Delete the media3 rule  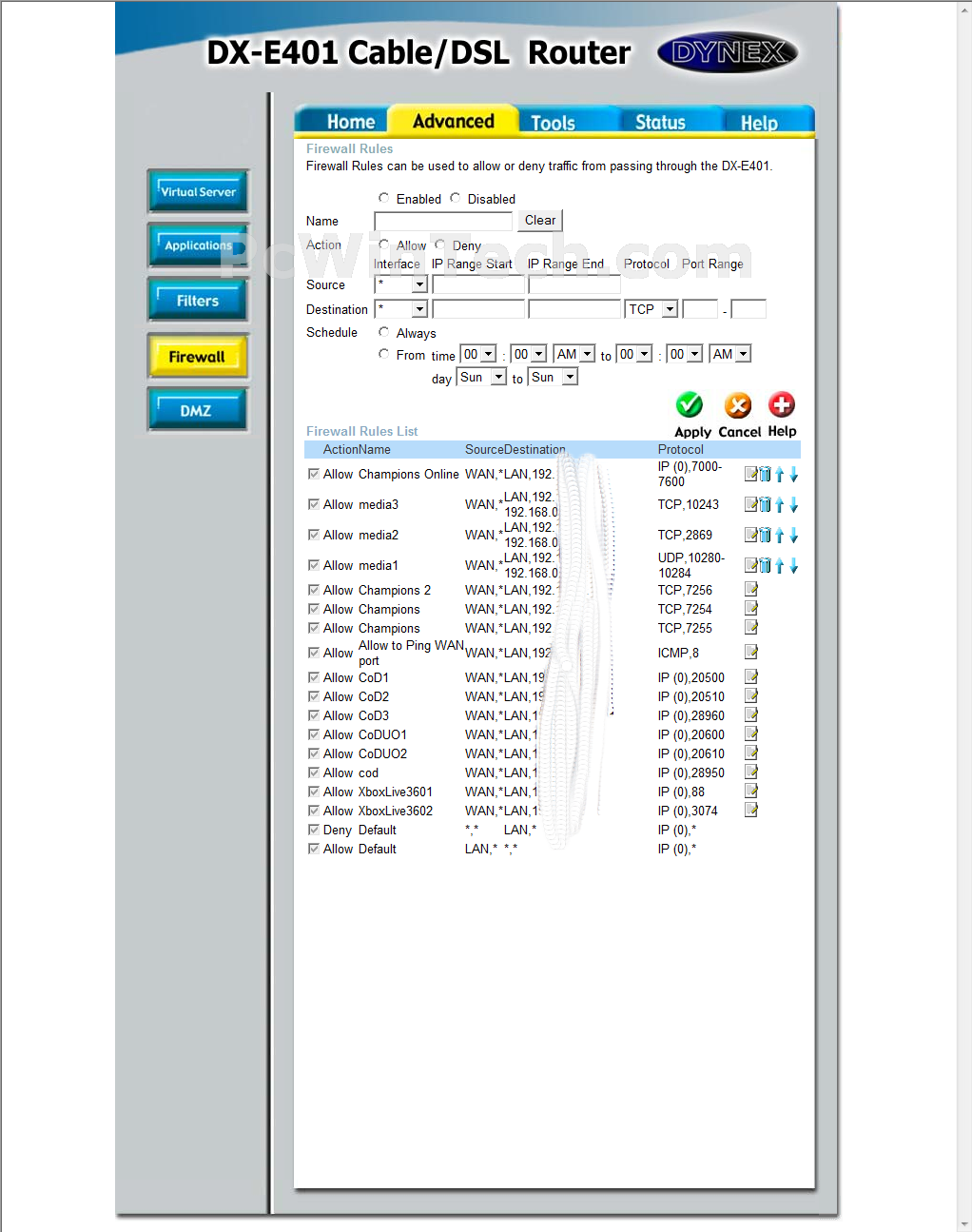766,504
